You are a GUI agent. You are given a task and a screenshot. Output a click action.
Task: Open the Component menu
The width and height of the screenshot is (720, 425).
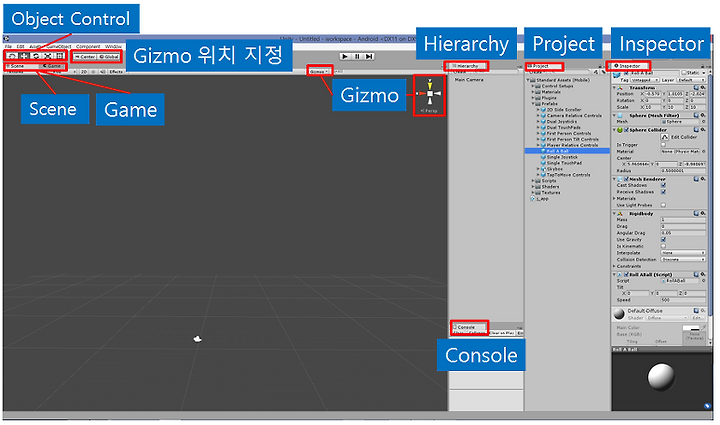(88, 46)
